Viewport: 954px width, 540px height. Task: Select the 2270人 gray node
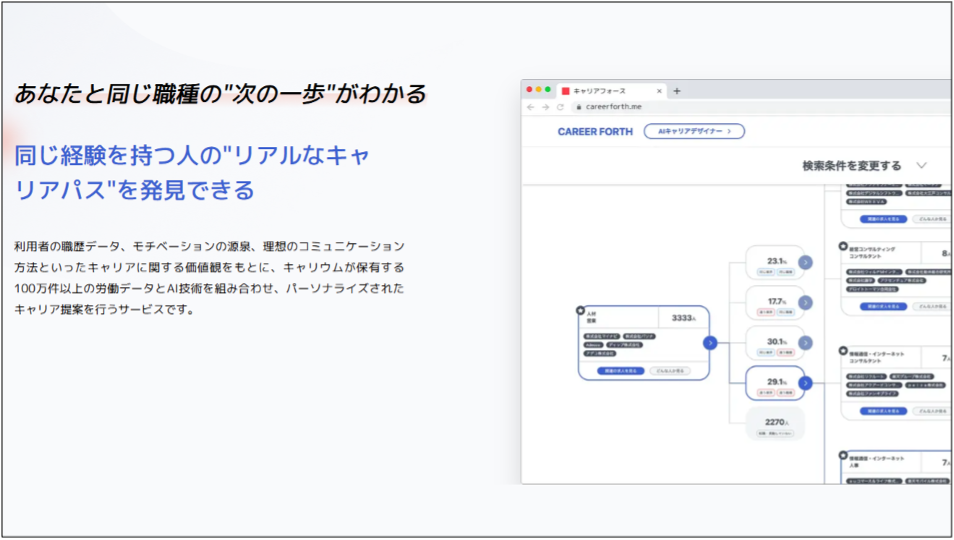tap(776, 424)
